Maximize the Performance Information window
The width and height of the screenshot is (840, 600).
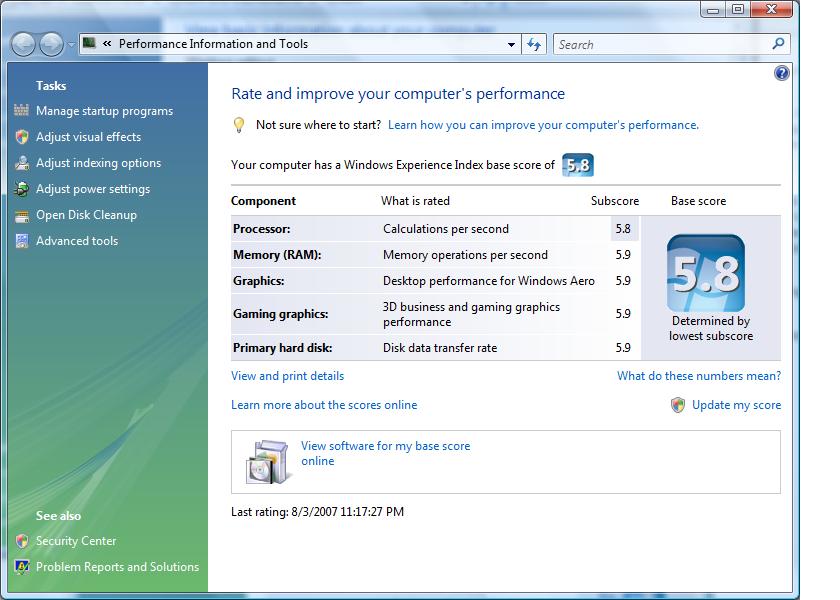pos(738,10)
